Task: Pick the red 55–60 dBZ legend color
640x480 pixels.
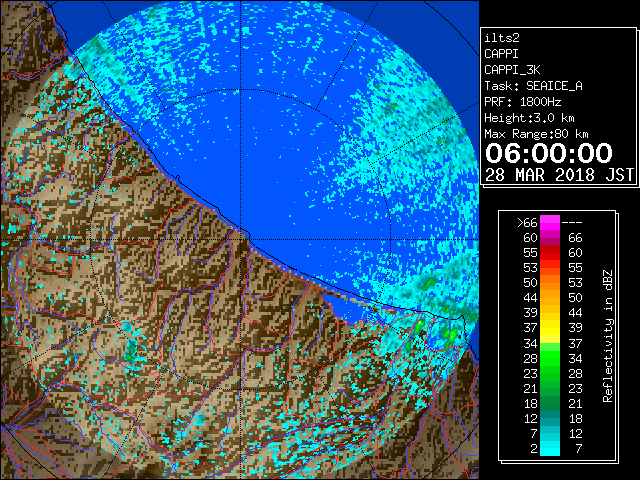Action: [x=550, y=253]
